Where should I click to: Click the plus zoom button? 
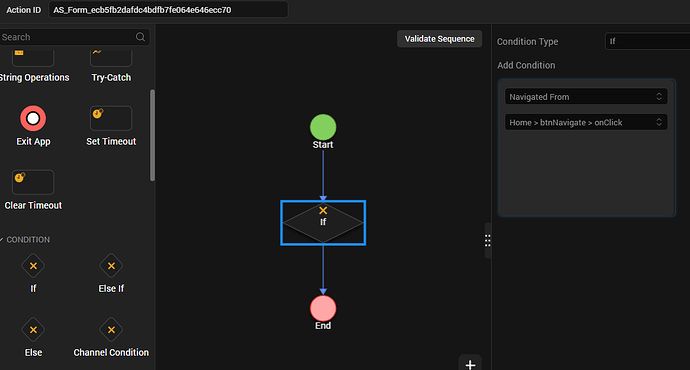click(470, 364)
